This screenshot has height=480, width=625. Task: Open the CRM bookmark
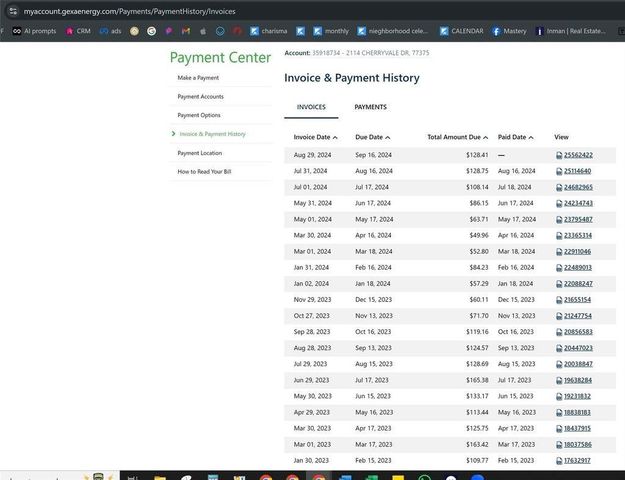click(78, 31)
